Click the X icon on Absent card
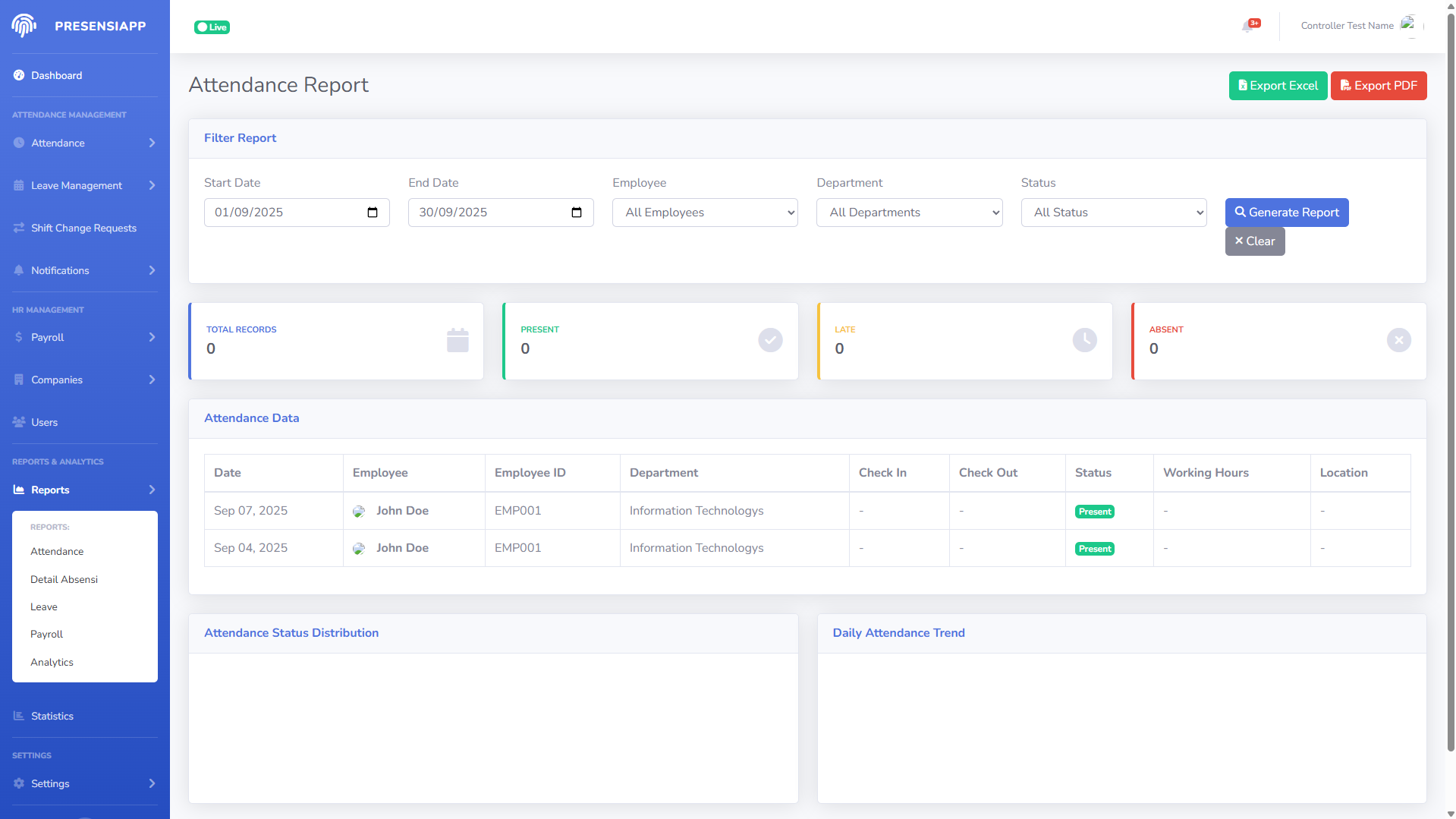1456x819 pixels. 1398,340
